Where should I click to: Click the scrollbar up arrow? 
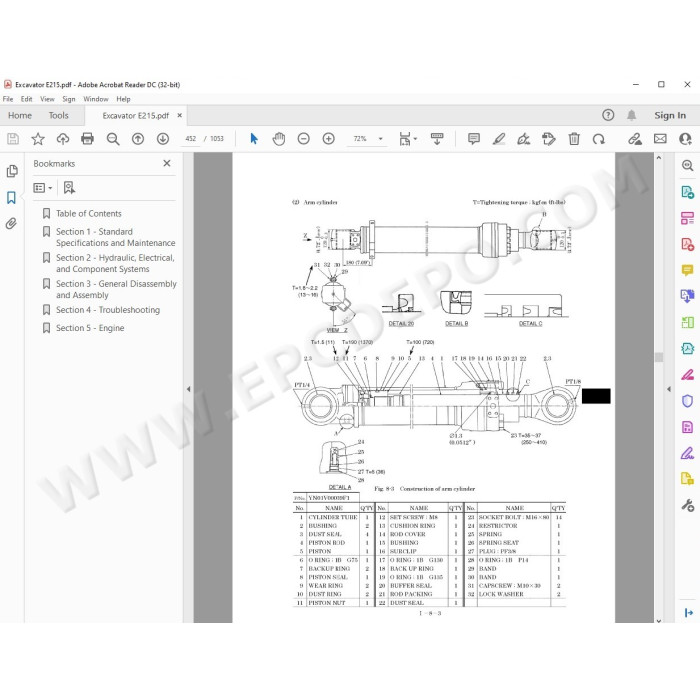[659, 158]
